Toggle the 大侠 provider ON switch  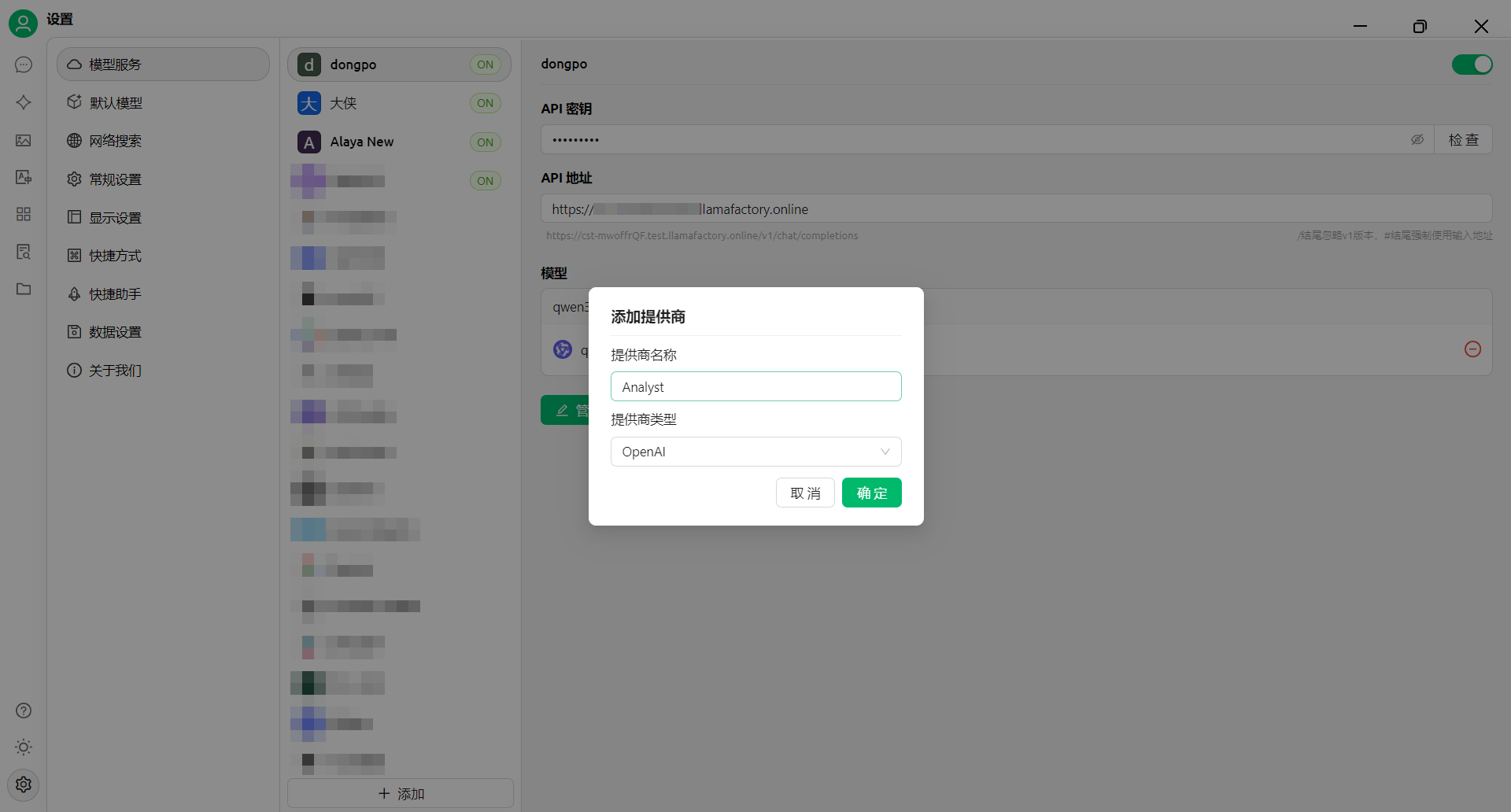(486, 103)
